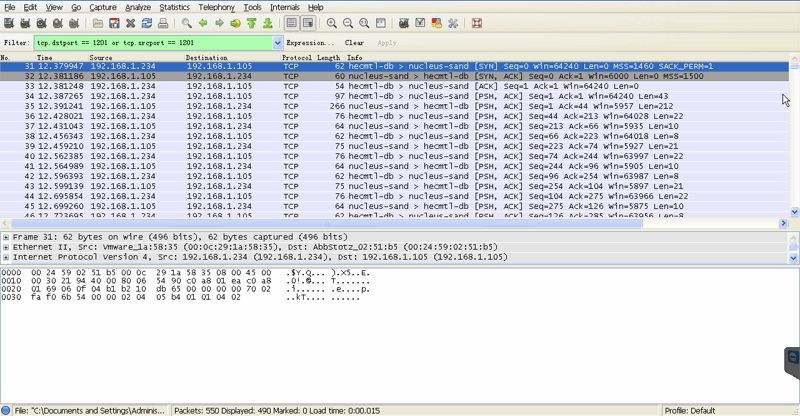Click the Zoom In toolbar icon
The width and height of the screenshot is (800, 416).
[331, 23]
